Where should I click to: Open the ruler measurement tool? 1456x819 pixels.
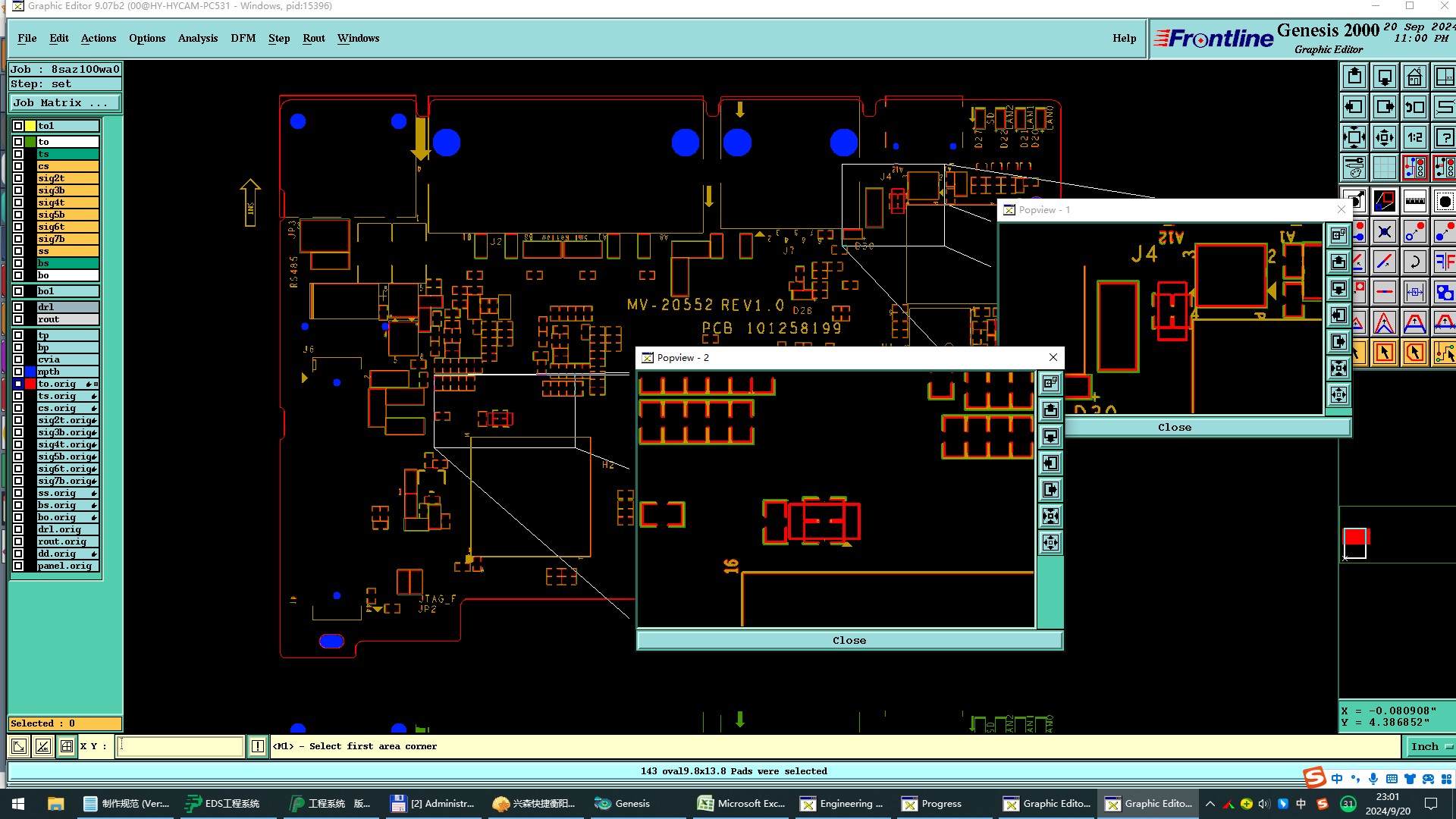1415,201
